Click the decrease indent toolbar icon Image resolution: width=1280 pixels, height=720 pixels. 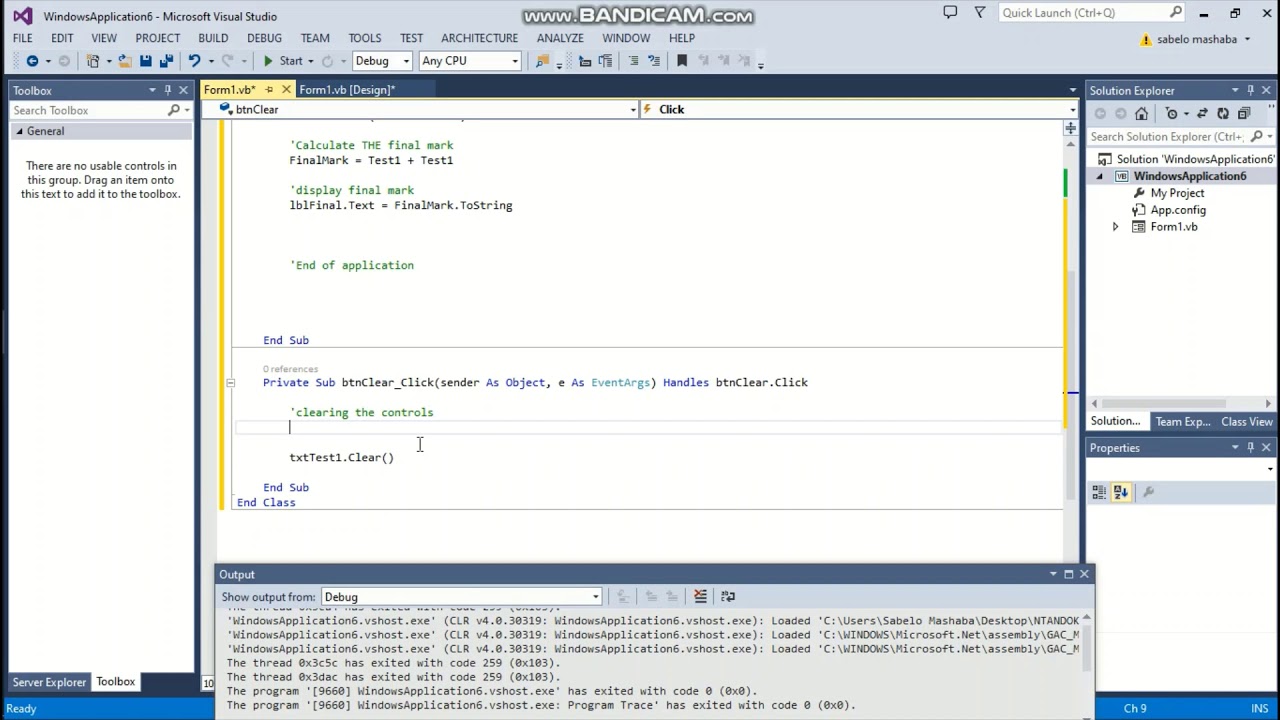click(x=585, y=61)
